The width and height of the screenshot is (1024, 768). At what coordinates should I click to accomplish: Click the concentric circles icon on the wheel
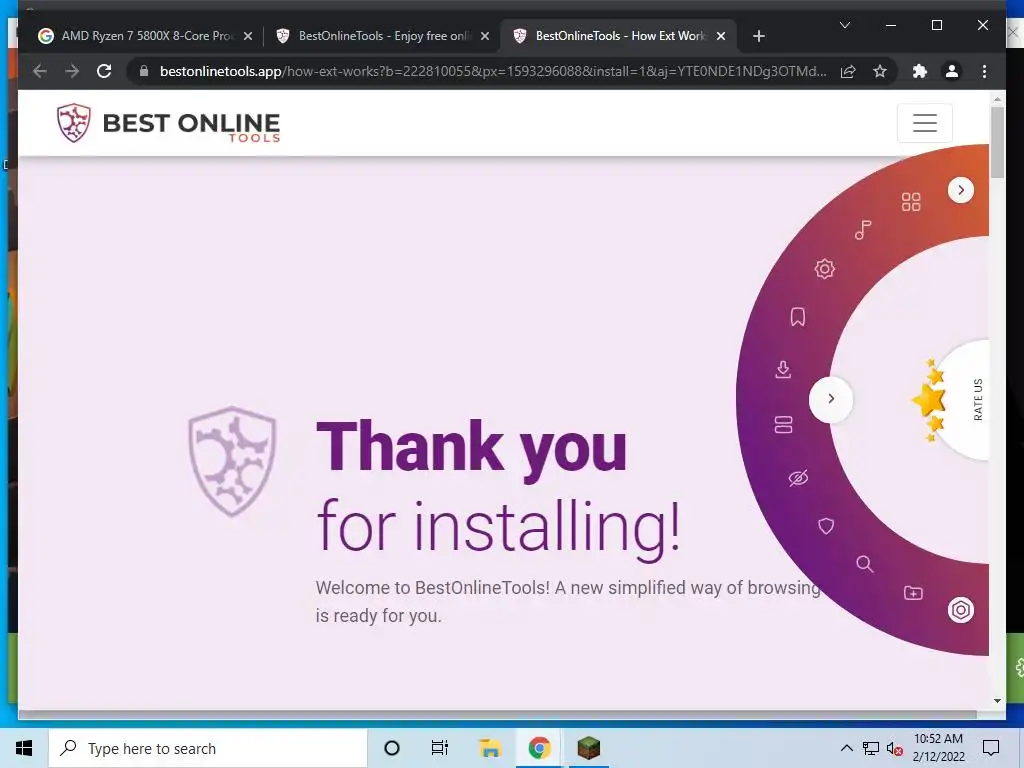[x=961, y=610]
